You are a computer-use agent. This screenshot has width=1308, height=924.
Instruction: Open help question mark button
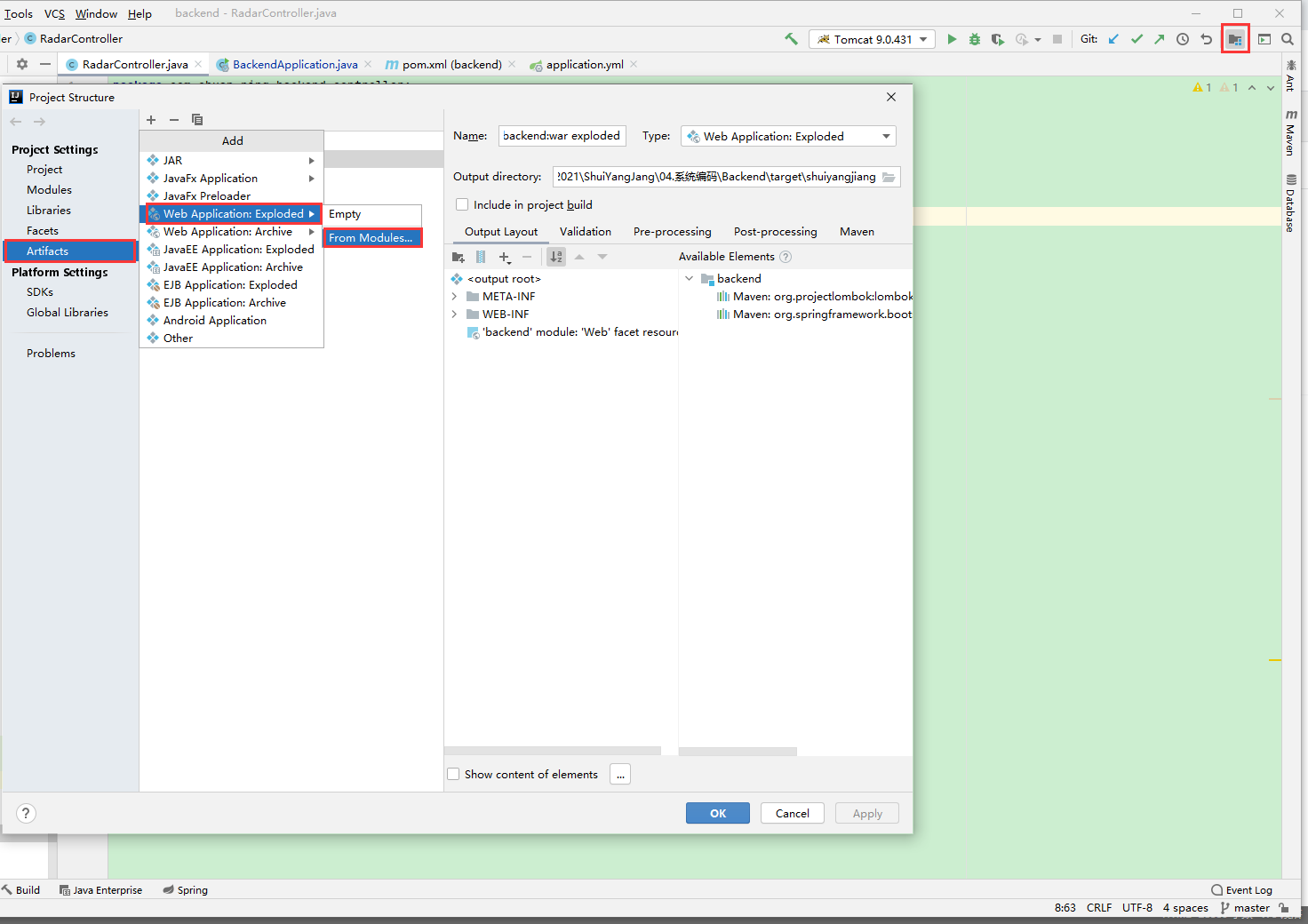tap(27, 813)
